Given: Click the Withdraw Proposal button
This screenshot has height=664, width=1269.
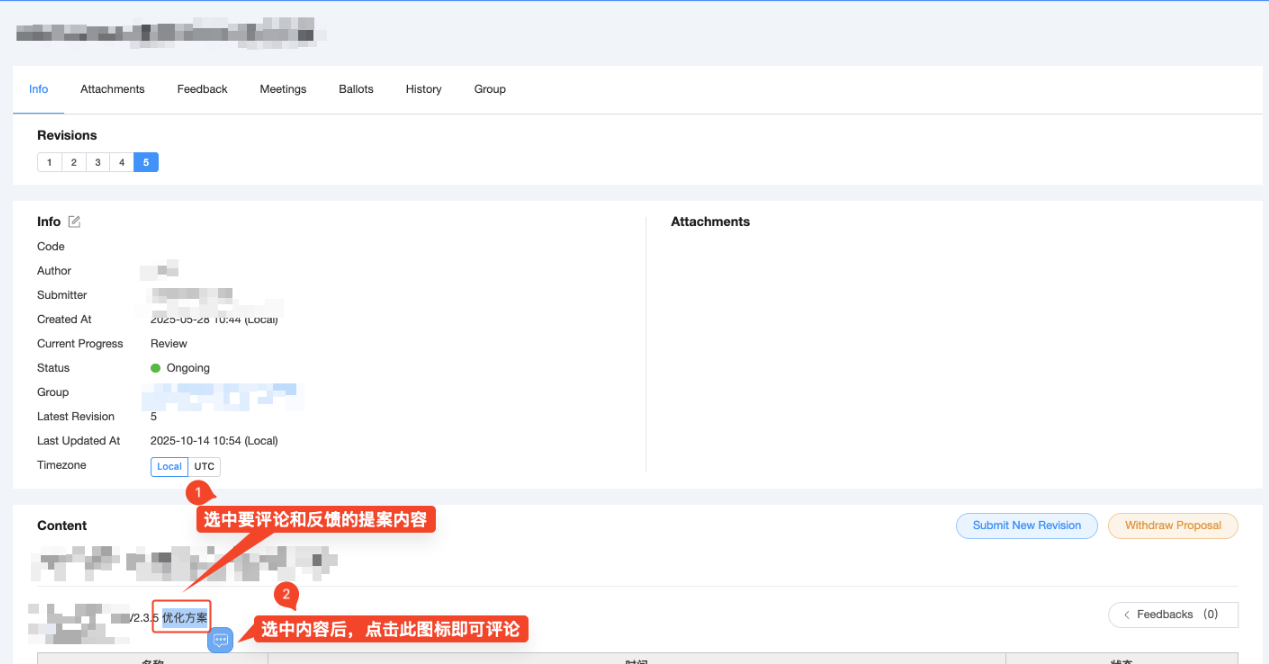Looking at the screenshot, I should coord(1172,526).
